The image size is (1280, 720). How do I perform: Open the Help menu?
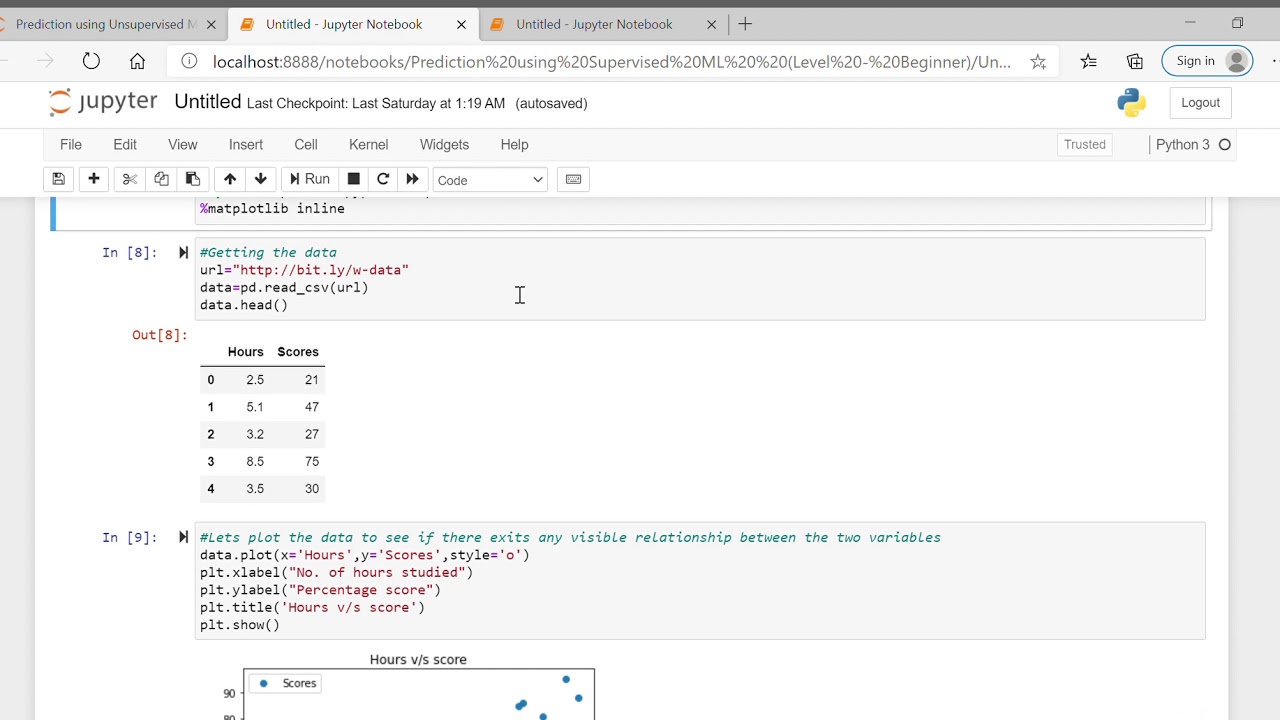pos(514,144)
